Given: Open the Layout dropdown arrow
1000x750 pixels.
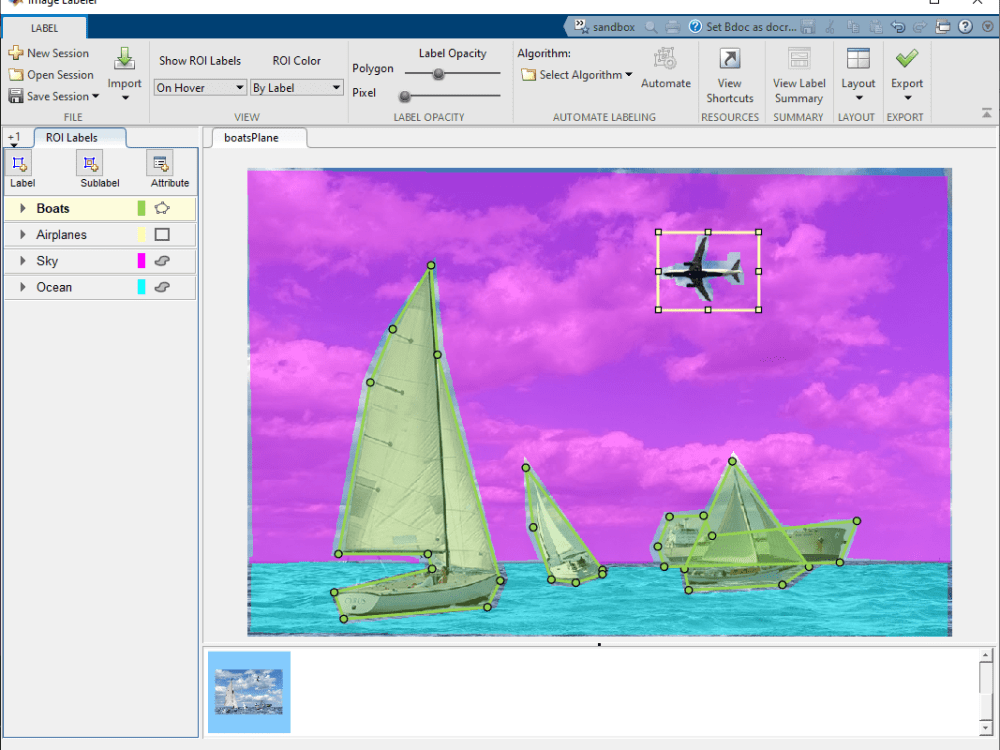Looking at the screenshot, I should [858, 98].
